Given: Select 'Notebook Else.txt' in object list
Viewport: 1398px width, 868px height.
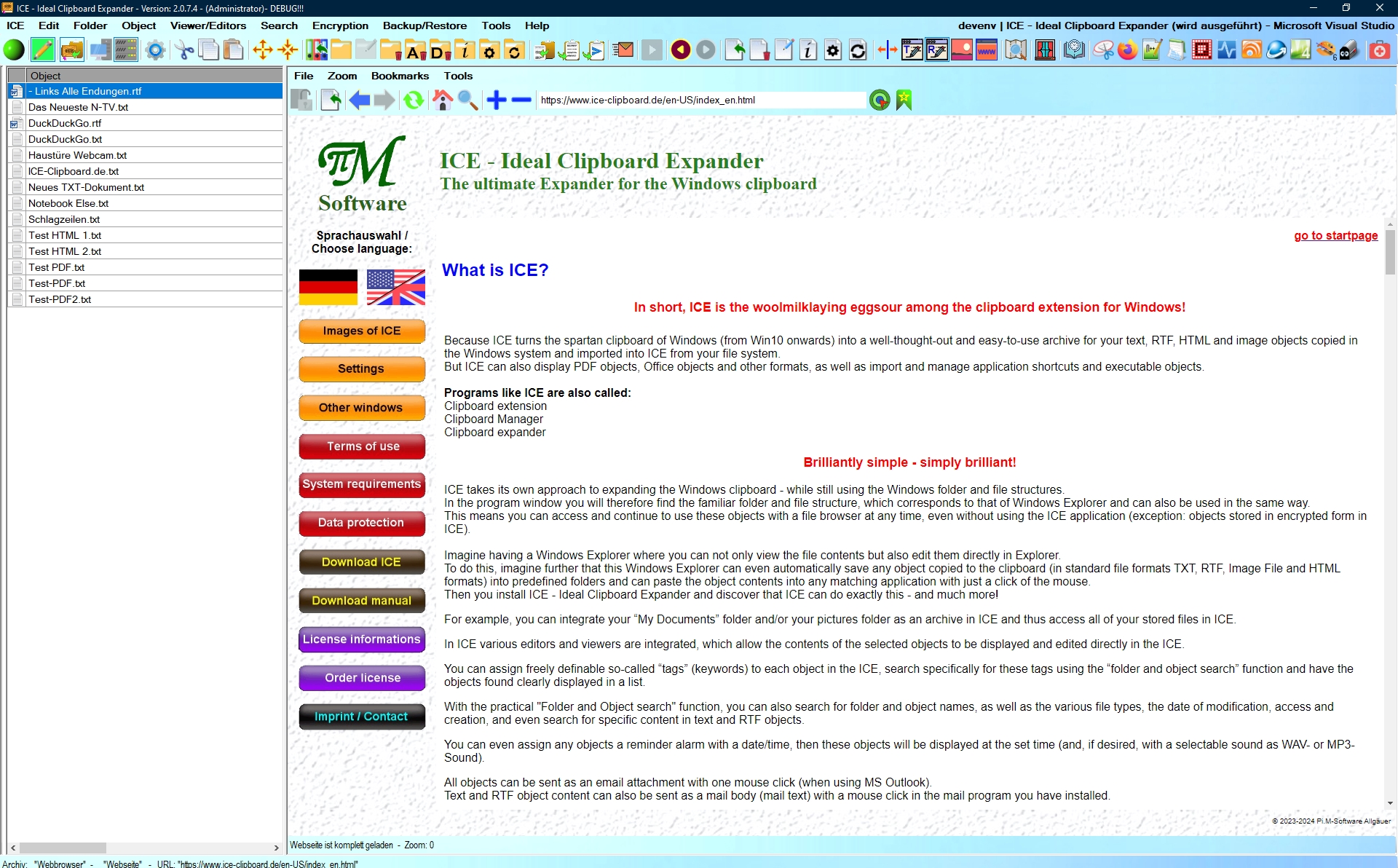Looking at the screenshot, I should click(68, 203).
